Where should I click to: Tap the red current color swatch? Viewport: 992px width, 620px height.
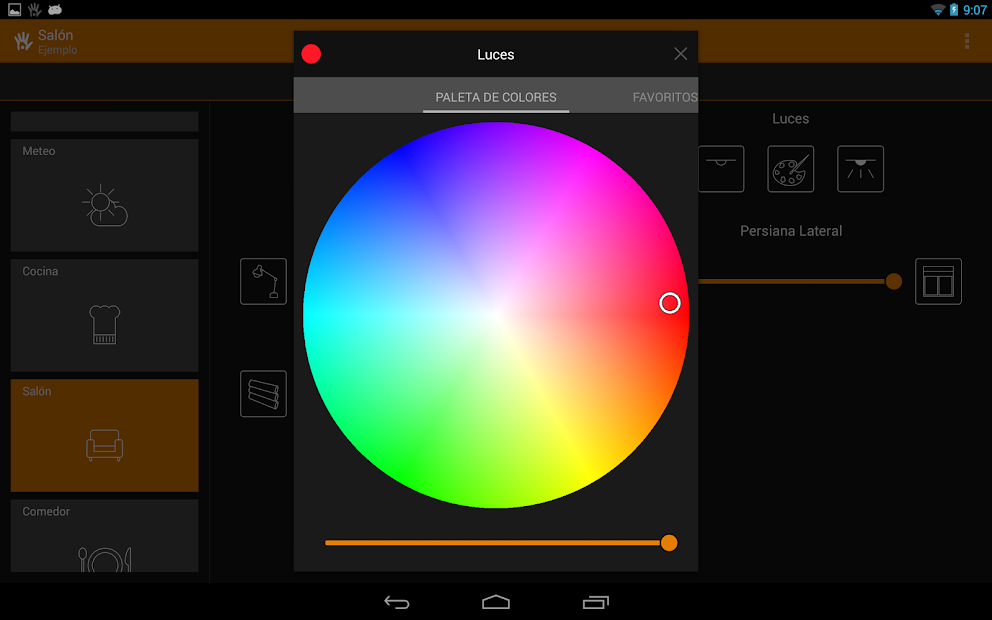coord(311,54)
